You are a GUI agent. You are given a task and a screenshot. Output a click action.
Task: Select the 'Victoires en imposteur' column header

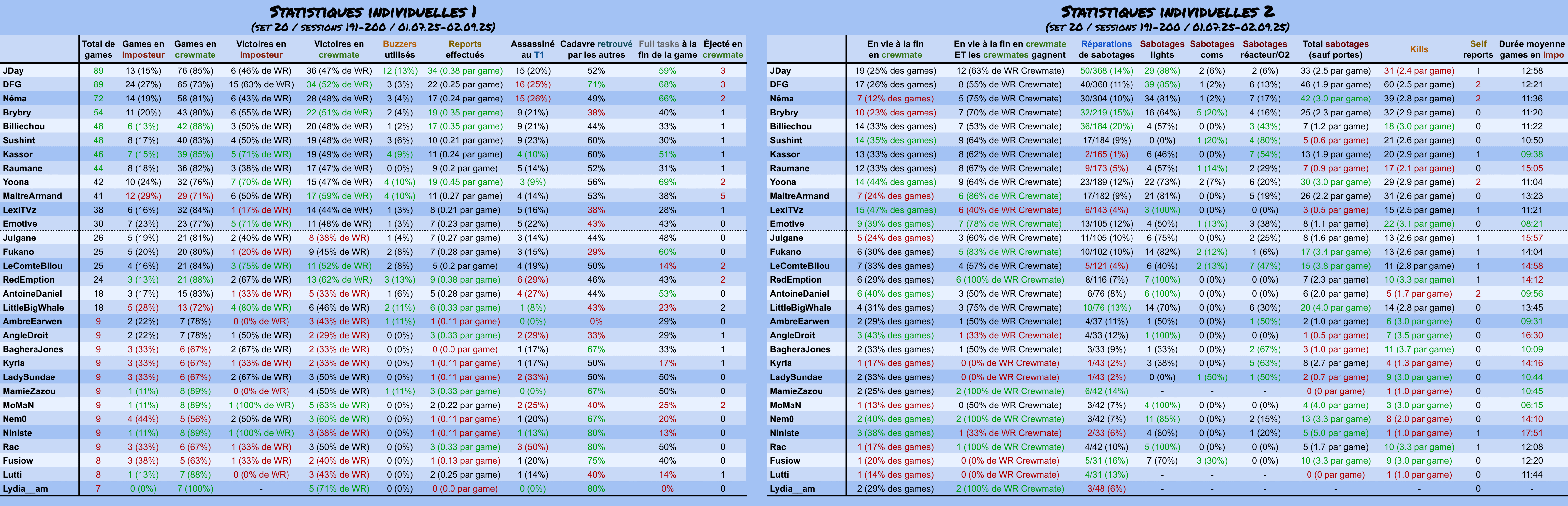(x=260, y=49)
